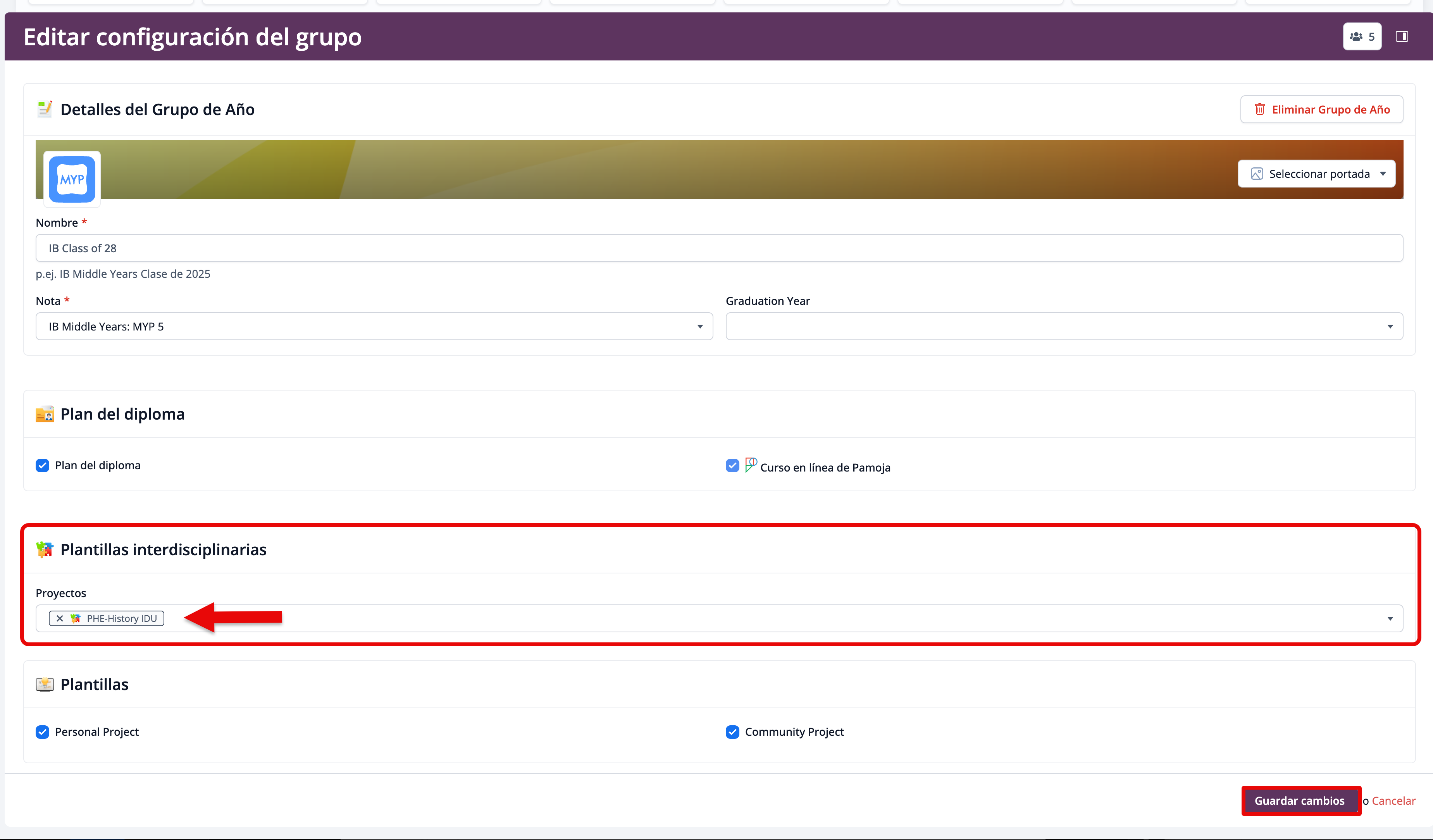1433x840 pixels.
Task: Click the Cancelar link
Action: tap(1393, 801)
